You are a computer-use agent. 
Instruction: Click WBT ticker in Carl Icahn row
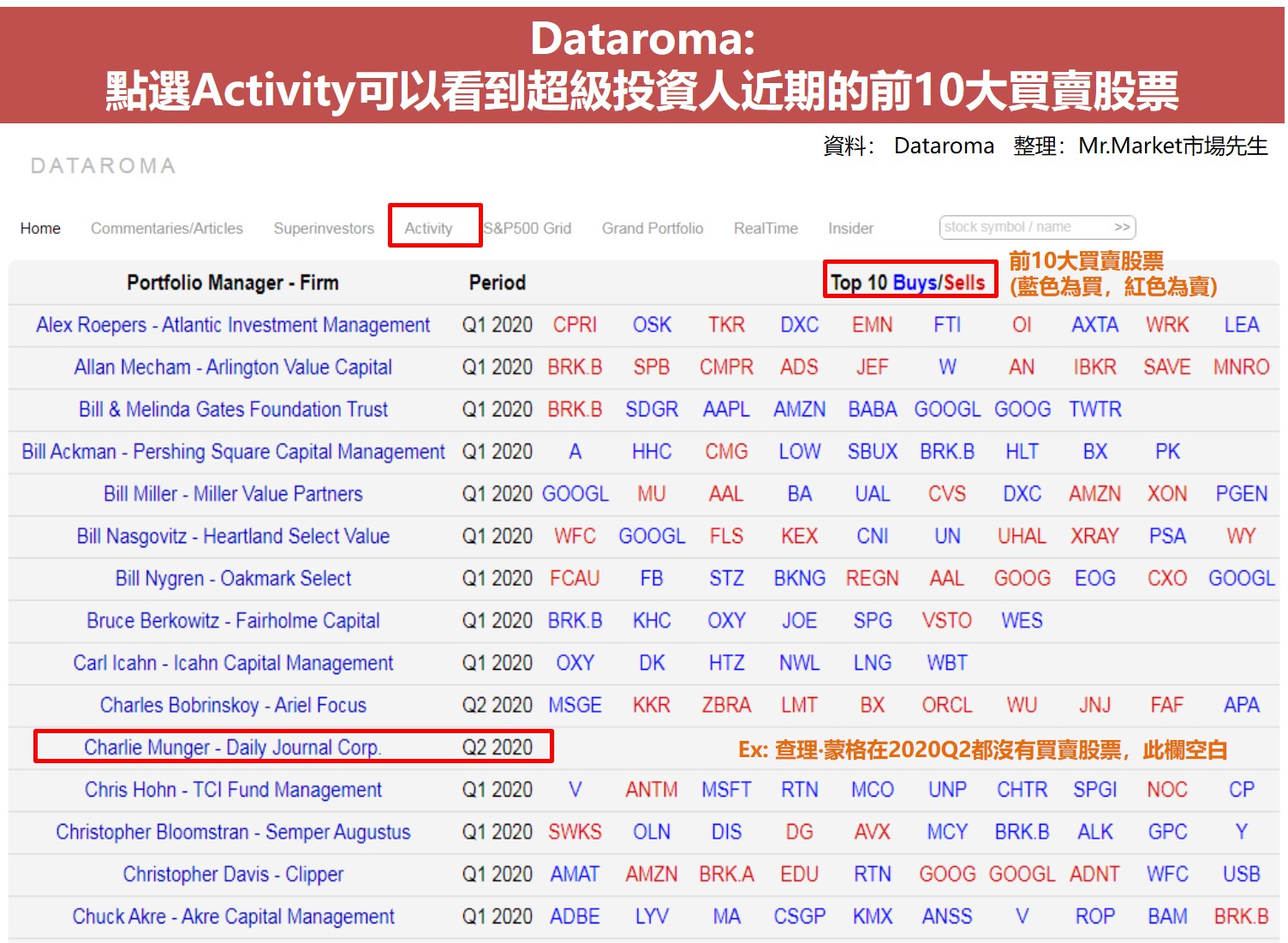947,663
